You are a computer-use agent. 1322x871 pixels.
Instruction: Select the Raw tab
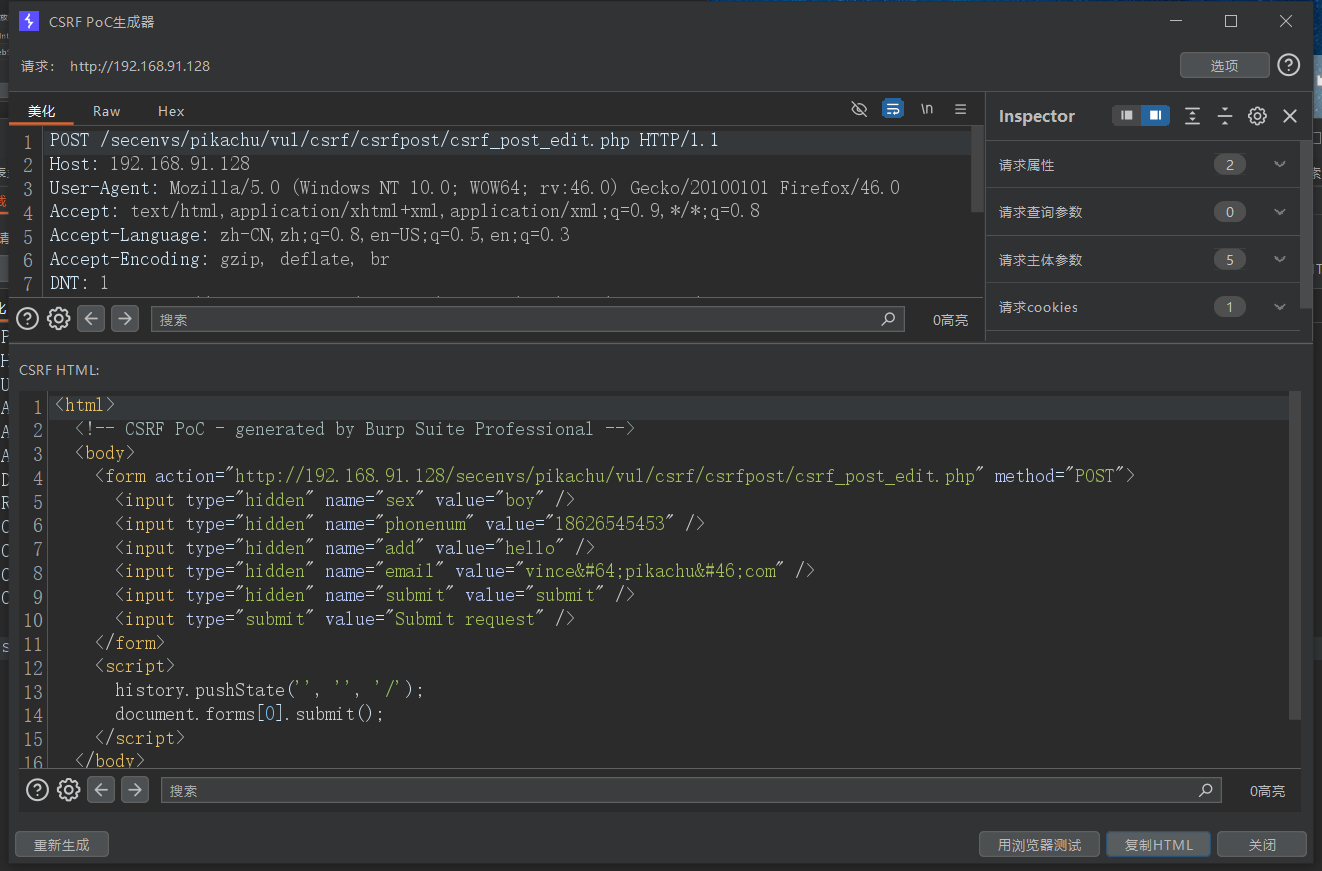pyautogui.click(x=106, y=111)
